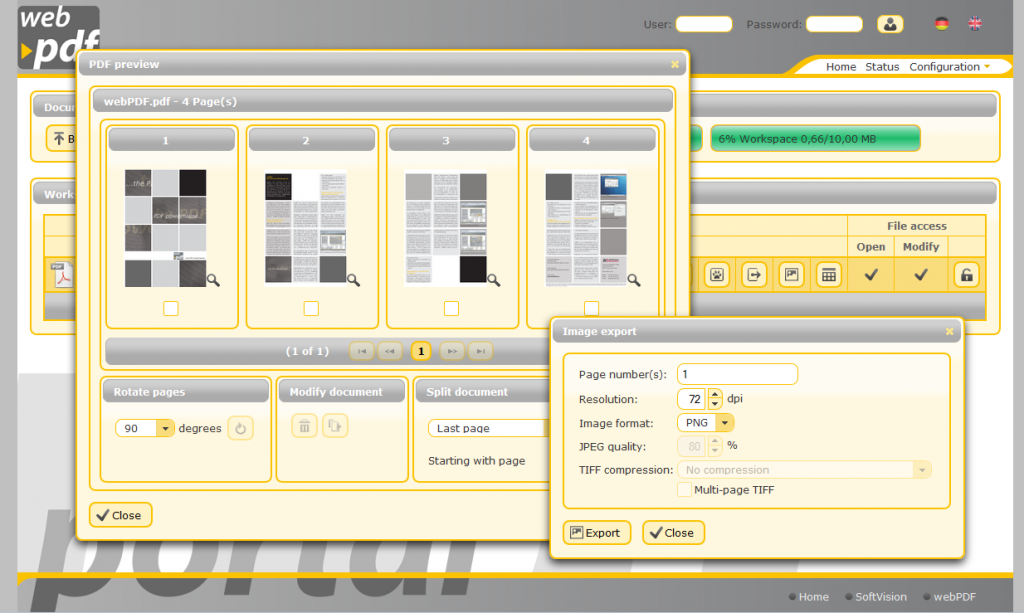Click the Export button in Image export
This screenshot has height=613, width=1024.
click(x=596, y=532)
